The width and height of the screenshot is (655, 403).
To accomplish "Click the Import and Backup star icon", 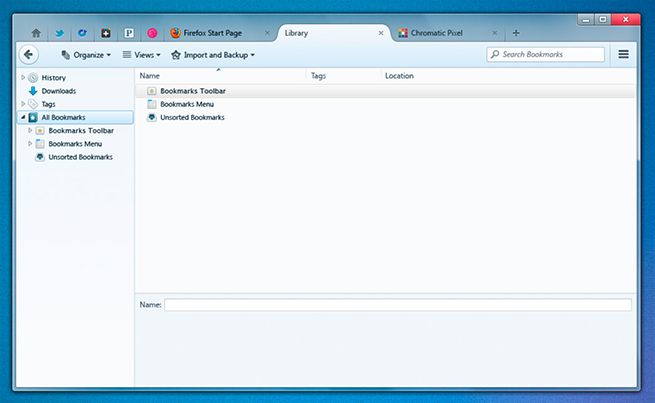I will [x=176, y=55].
